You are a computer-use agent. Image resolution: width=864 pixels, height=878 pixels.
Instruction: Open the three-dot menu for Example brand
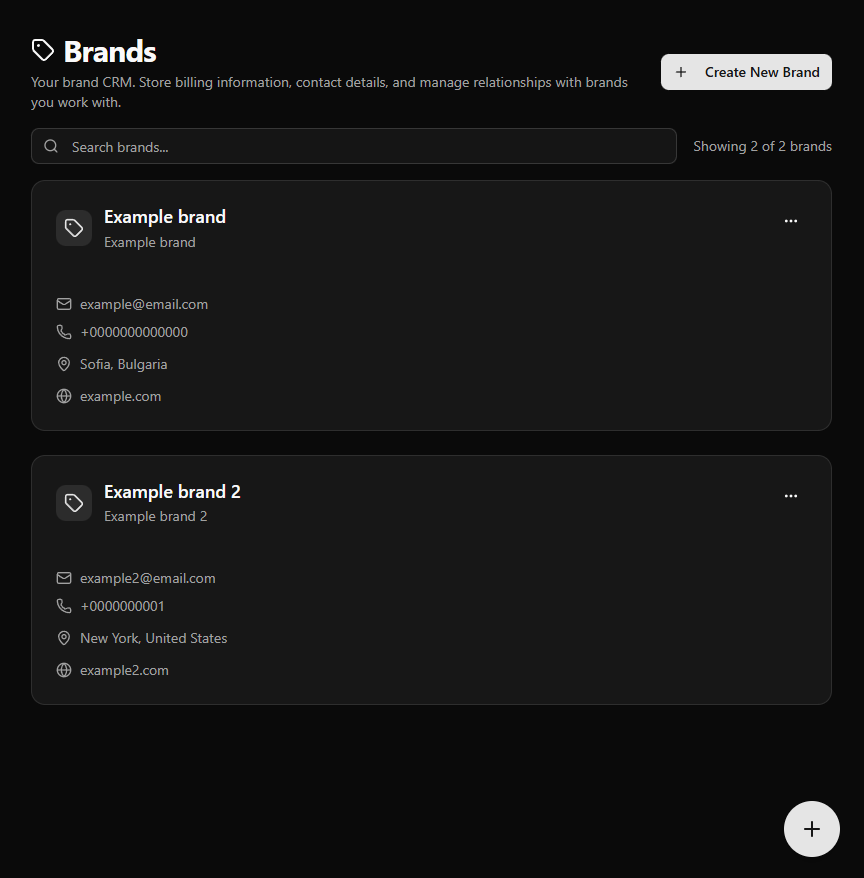click(791, 221)
